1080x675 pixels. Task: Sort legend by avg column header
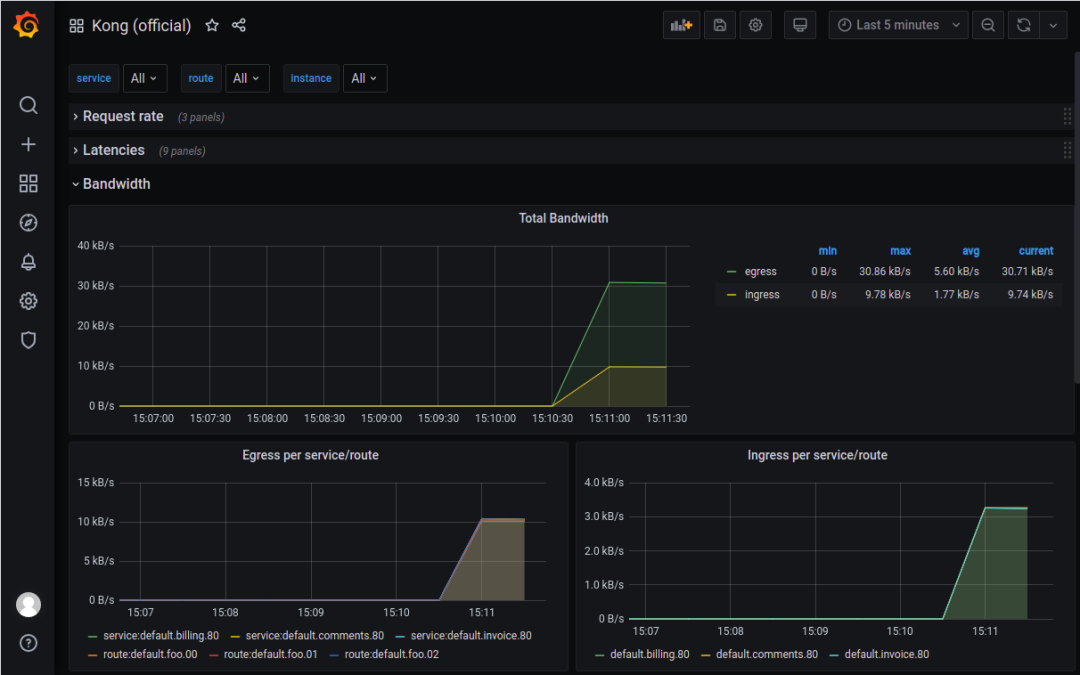click(x=970, y=251)
